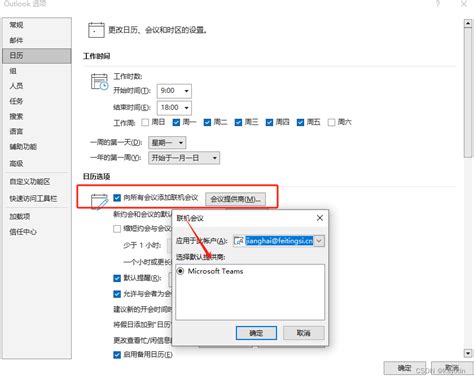This screenshot has height=380, width=474.
Task: Expand the 一周的第一天 星期一 dropdown
Action: (x=167, y=143)
